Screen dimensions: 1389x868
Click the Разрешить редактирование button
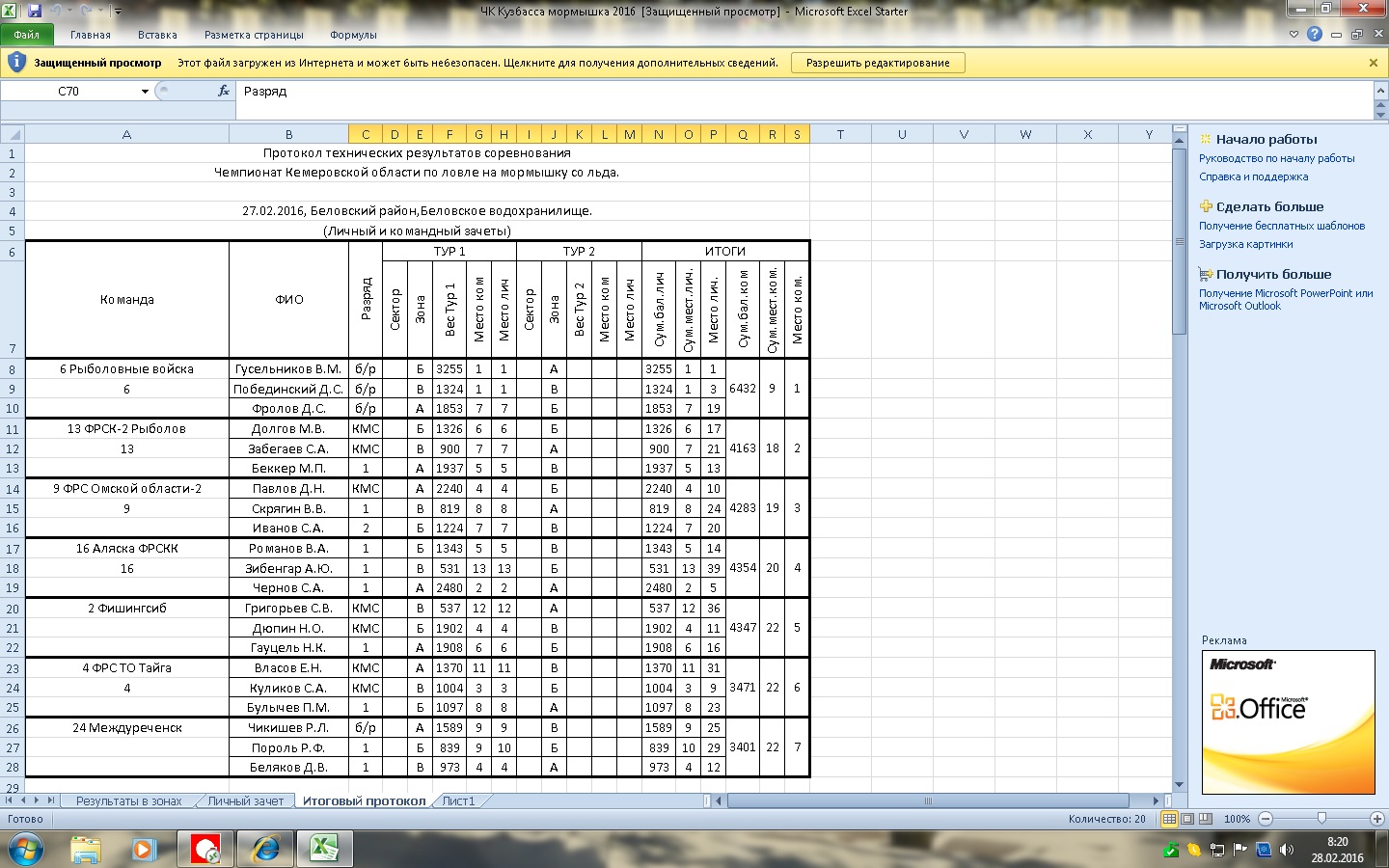coord(878,63)
